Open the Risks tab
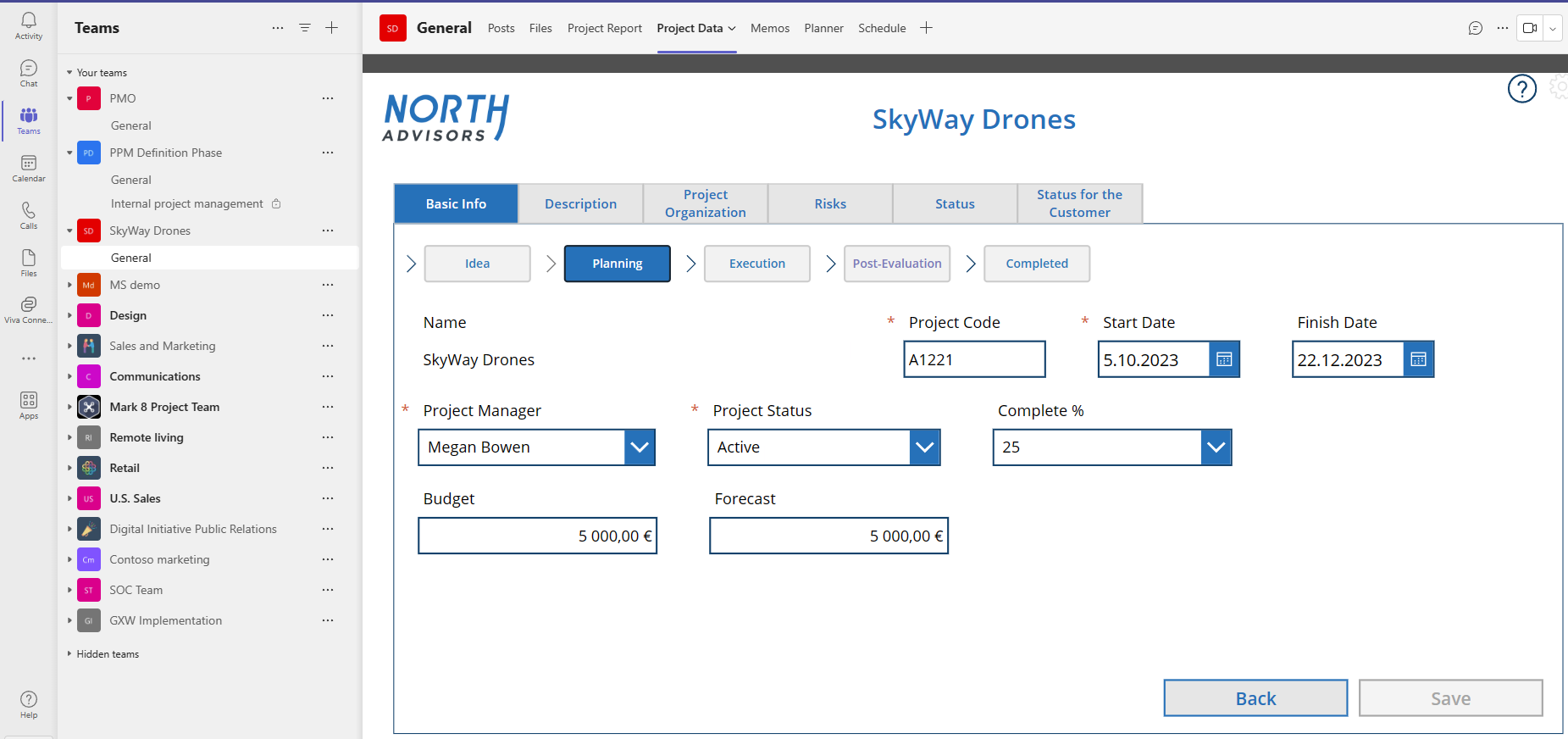 pyautogui.click(x=830, y=203)
